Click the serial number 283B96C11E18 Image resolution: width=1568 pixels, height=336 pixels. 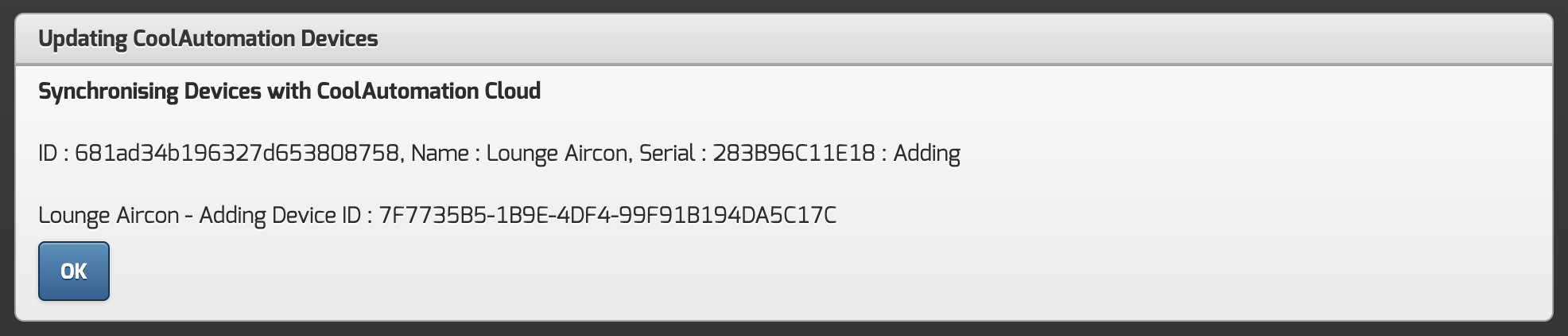pos(793,153)
